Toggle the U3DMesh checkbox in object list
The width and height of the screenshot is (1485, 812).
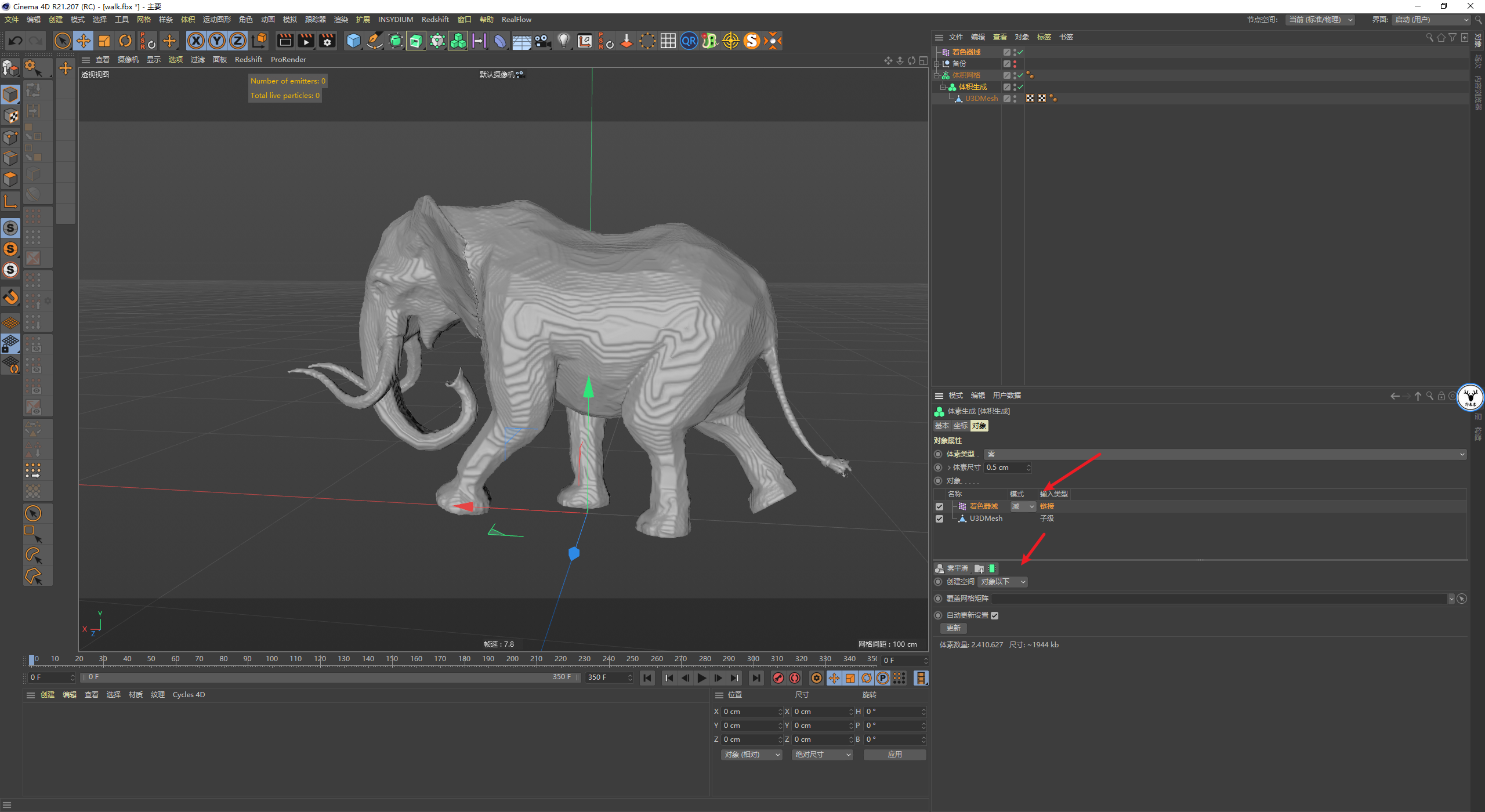click(x=939, y=519)
